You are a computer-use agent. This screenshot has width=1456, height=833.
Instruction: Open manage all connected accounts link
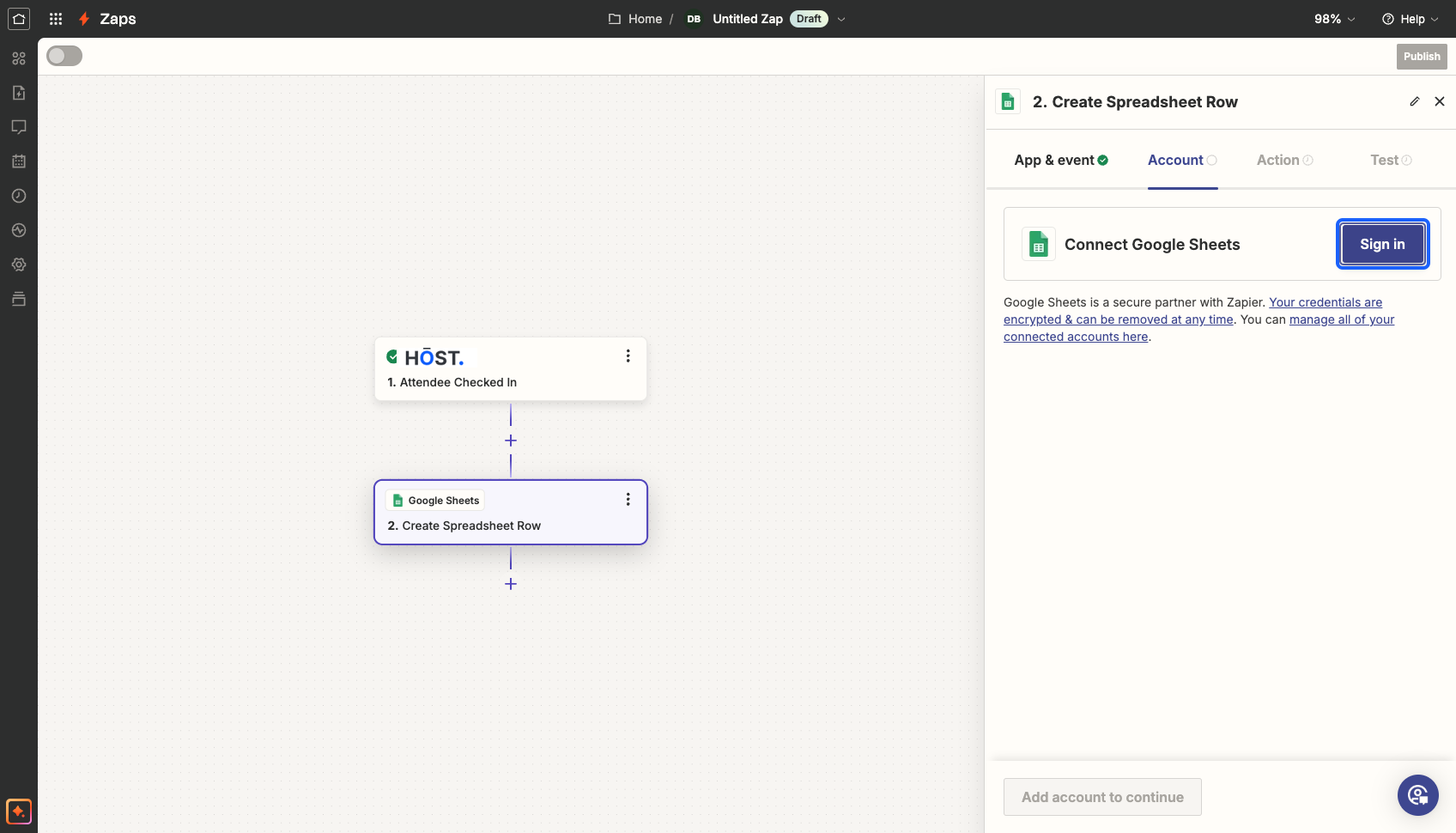[x=1199, y=328]
